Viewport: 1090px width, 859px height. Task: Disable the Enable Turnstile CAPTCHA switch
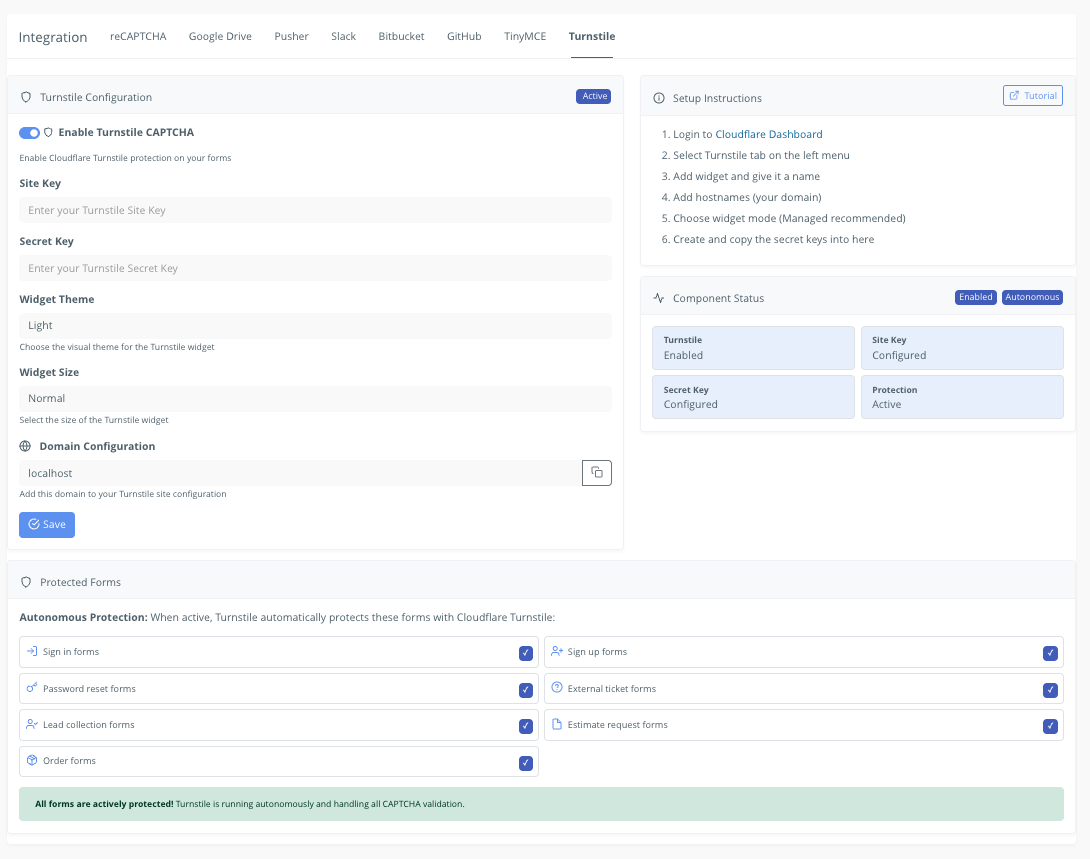point(29,132)
